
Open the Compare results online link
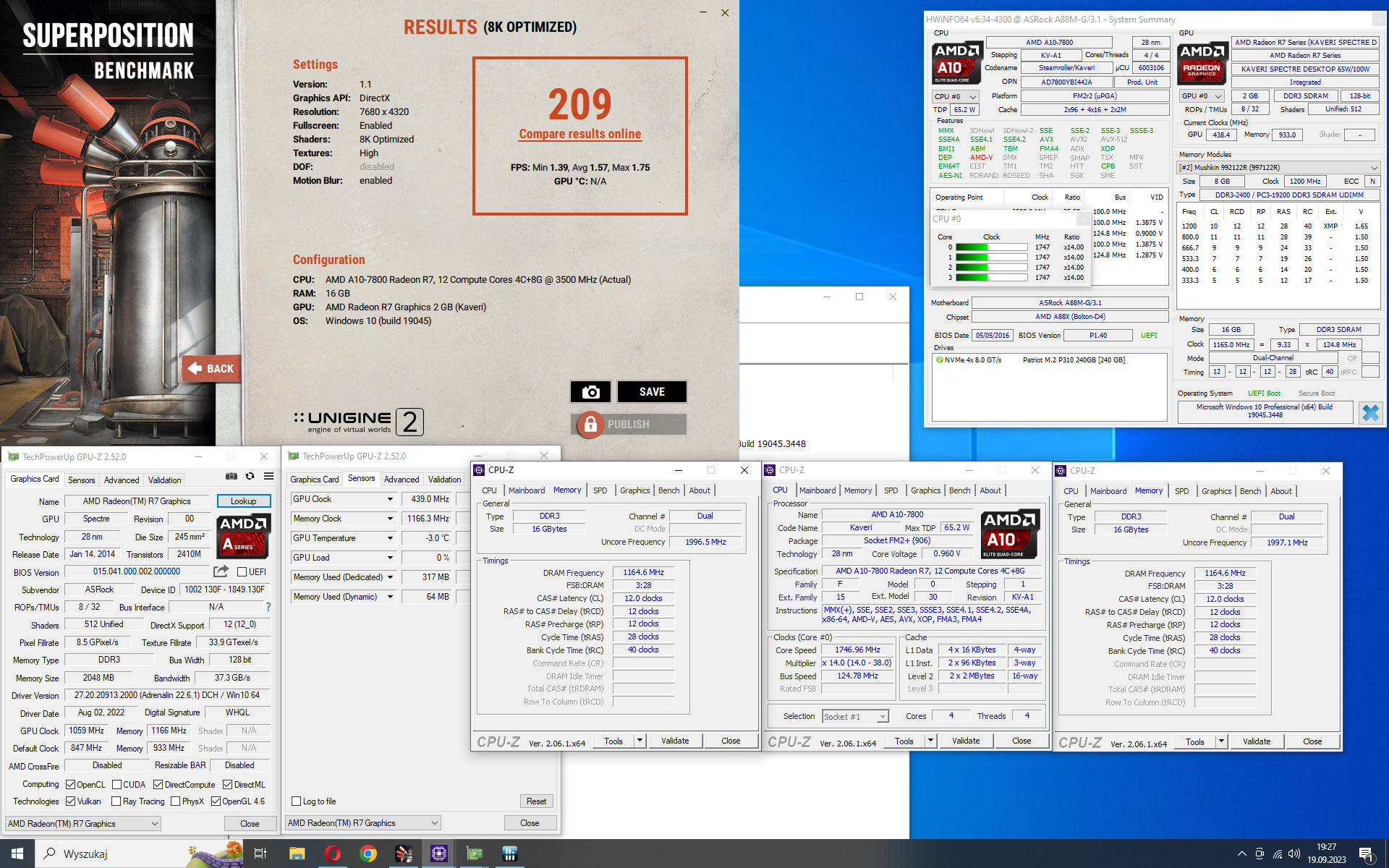pos(579,134)
